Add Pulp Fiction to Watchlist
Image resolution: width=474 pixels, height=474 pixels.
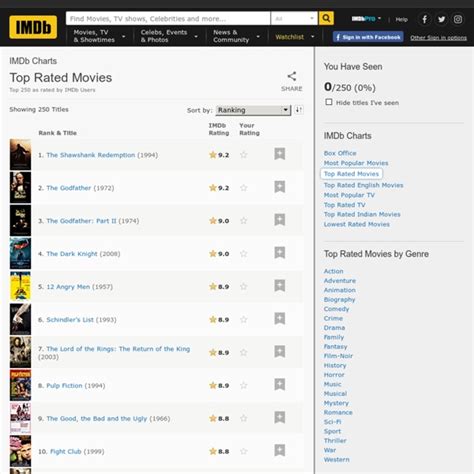click(x=280, y=384)
